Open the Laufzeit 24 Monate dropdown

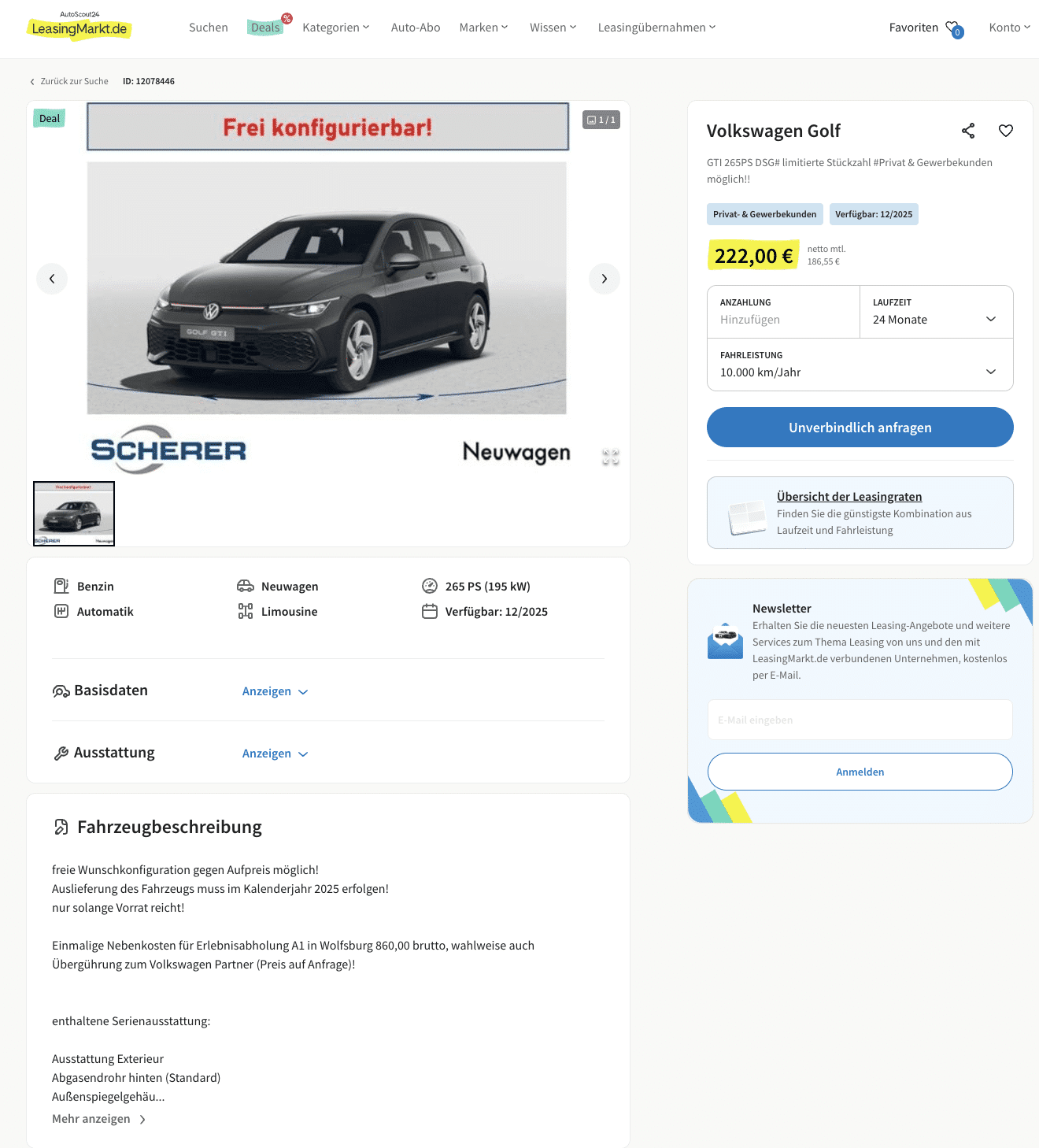tap(936, 312)
